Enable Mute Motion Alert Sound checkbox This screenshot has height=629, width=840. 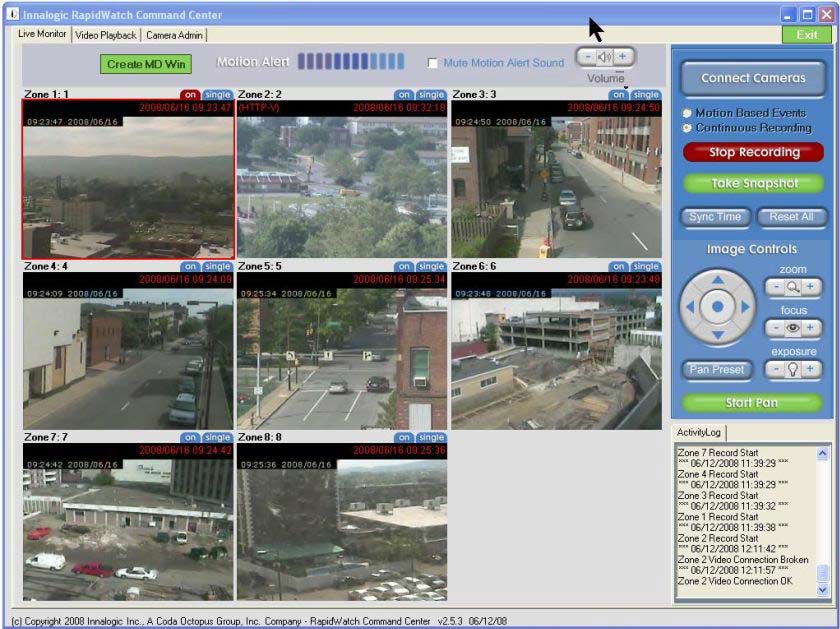tap(432, 63)
